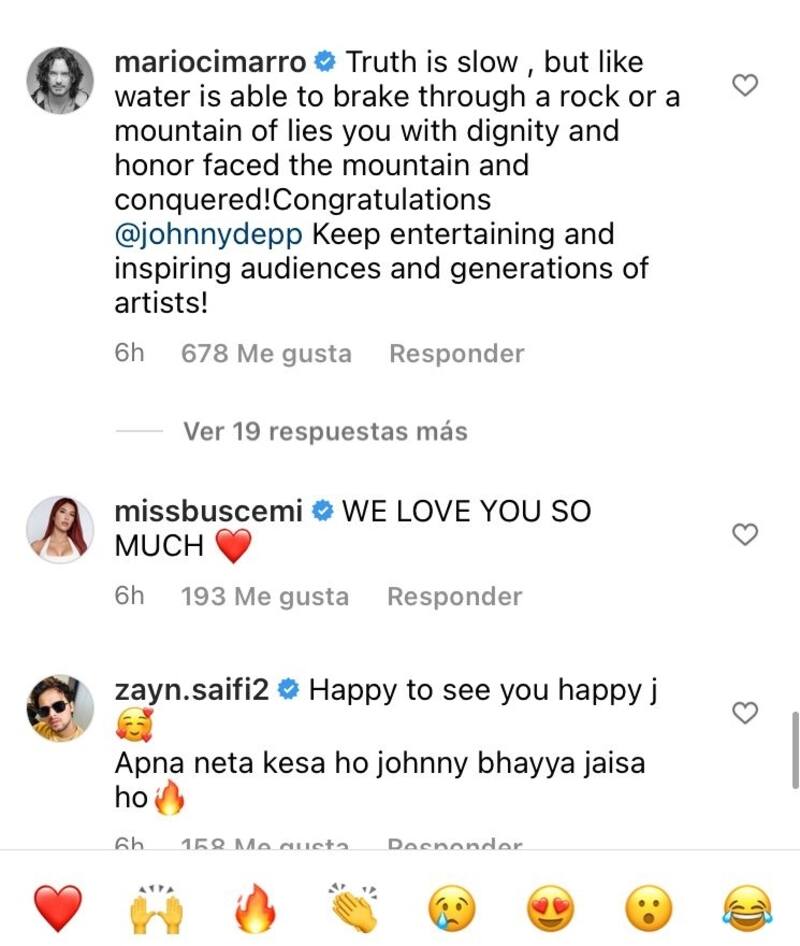The image size is (800, 946).
Task: Tap the laughing with tears emoji reaction
Action: [x=743, y=908]
